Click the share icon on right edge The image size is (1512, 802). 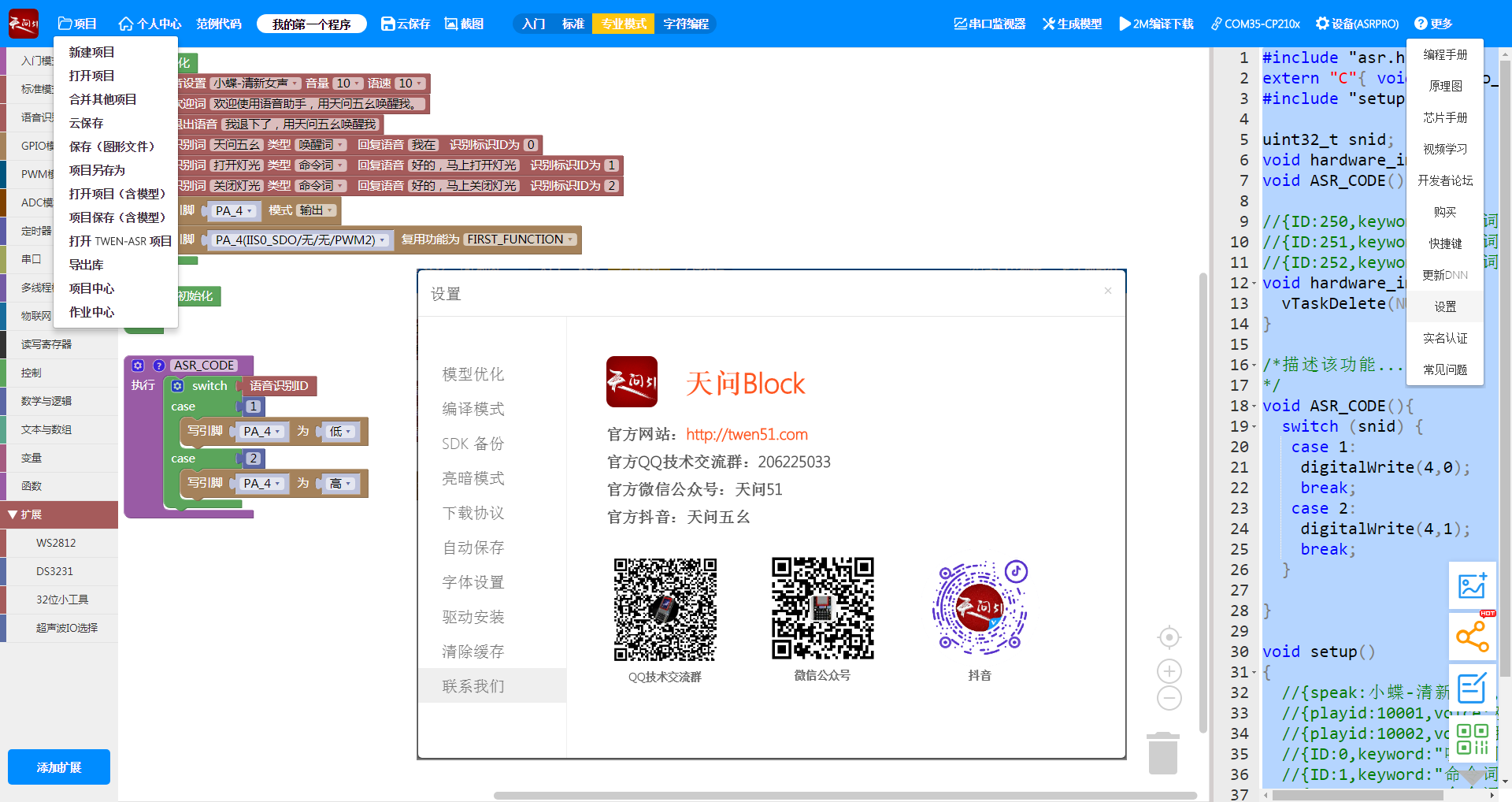[x=1473, y=637]
